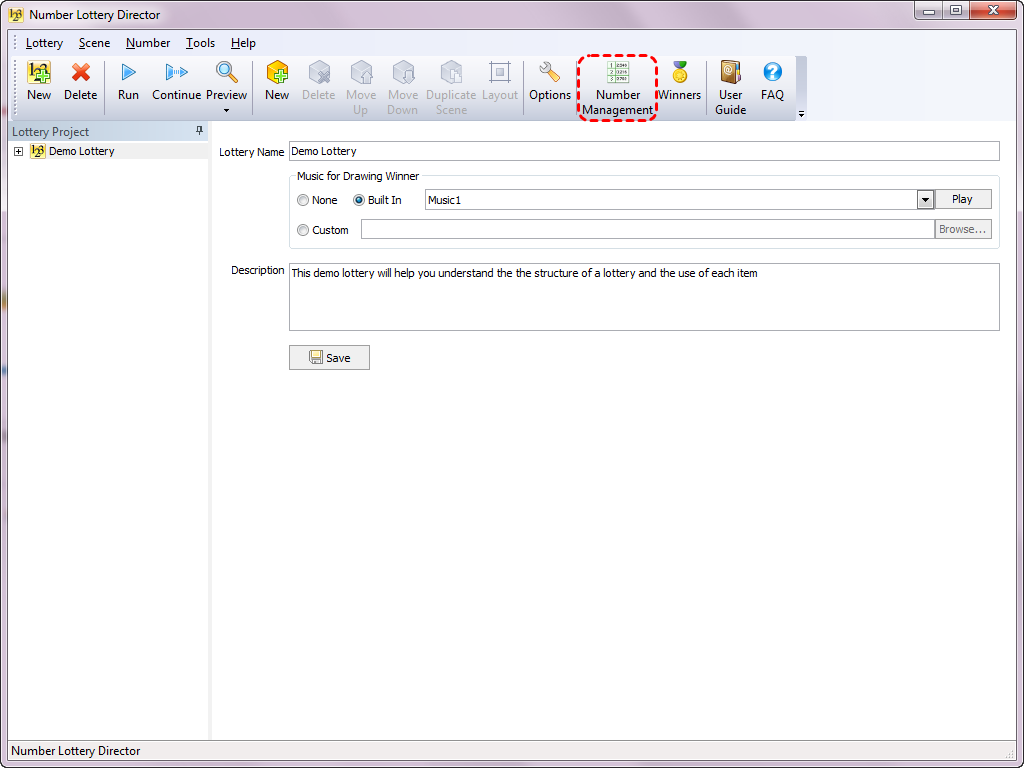Open the Winners medal icon
This screenshot has height=768, width=1024.
pyautogui.click(x=680, y=73)
